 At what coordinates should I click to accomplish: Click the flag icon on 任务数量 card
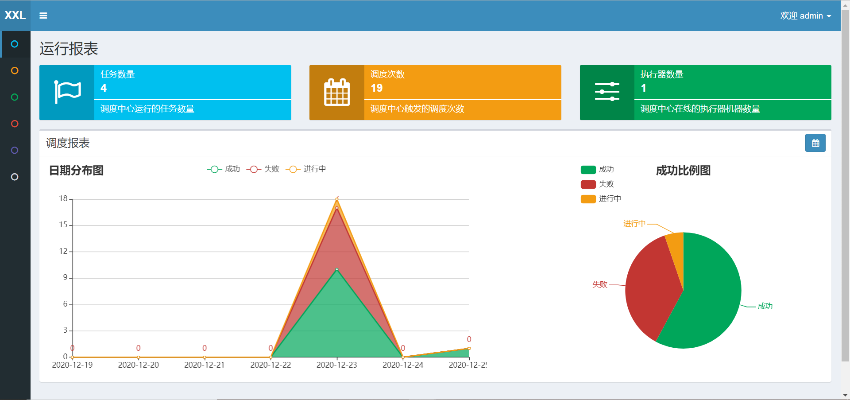click(x=67, y=92)
